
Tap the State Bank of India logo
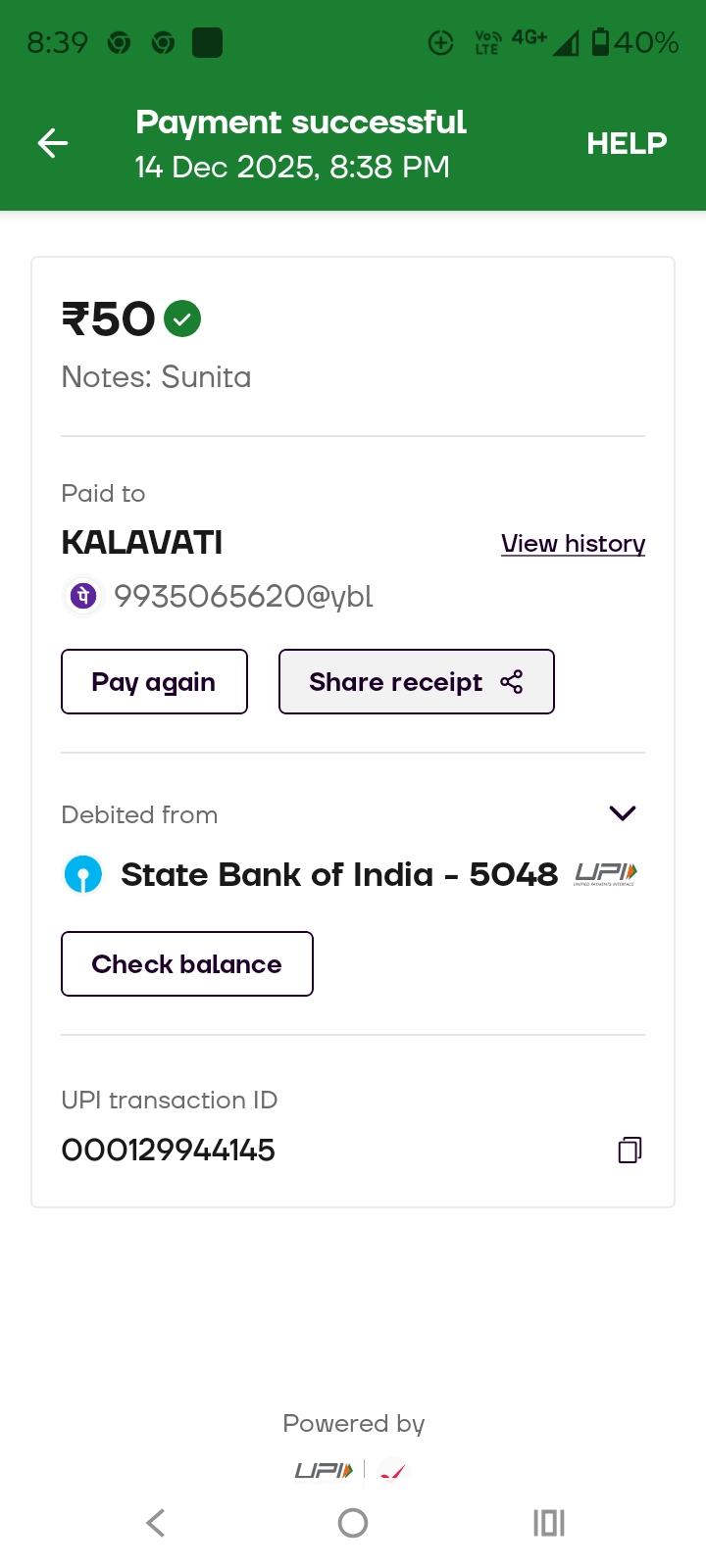tap(83, 874)
